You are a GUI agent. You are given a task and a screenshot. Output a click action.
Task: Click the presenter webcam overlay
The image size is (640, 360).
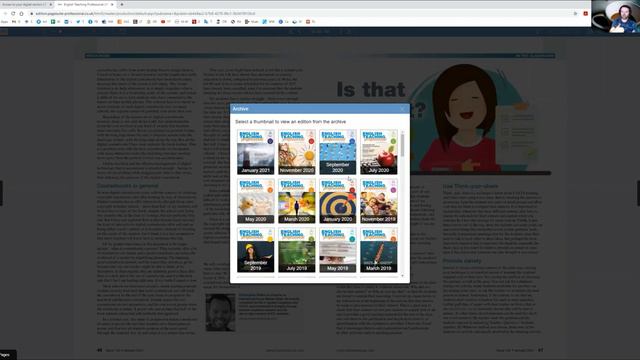[x=616, y=16]
